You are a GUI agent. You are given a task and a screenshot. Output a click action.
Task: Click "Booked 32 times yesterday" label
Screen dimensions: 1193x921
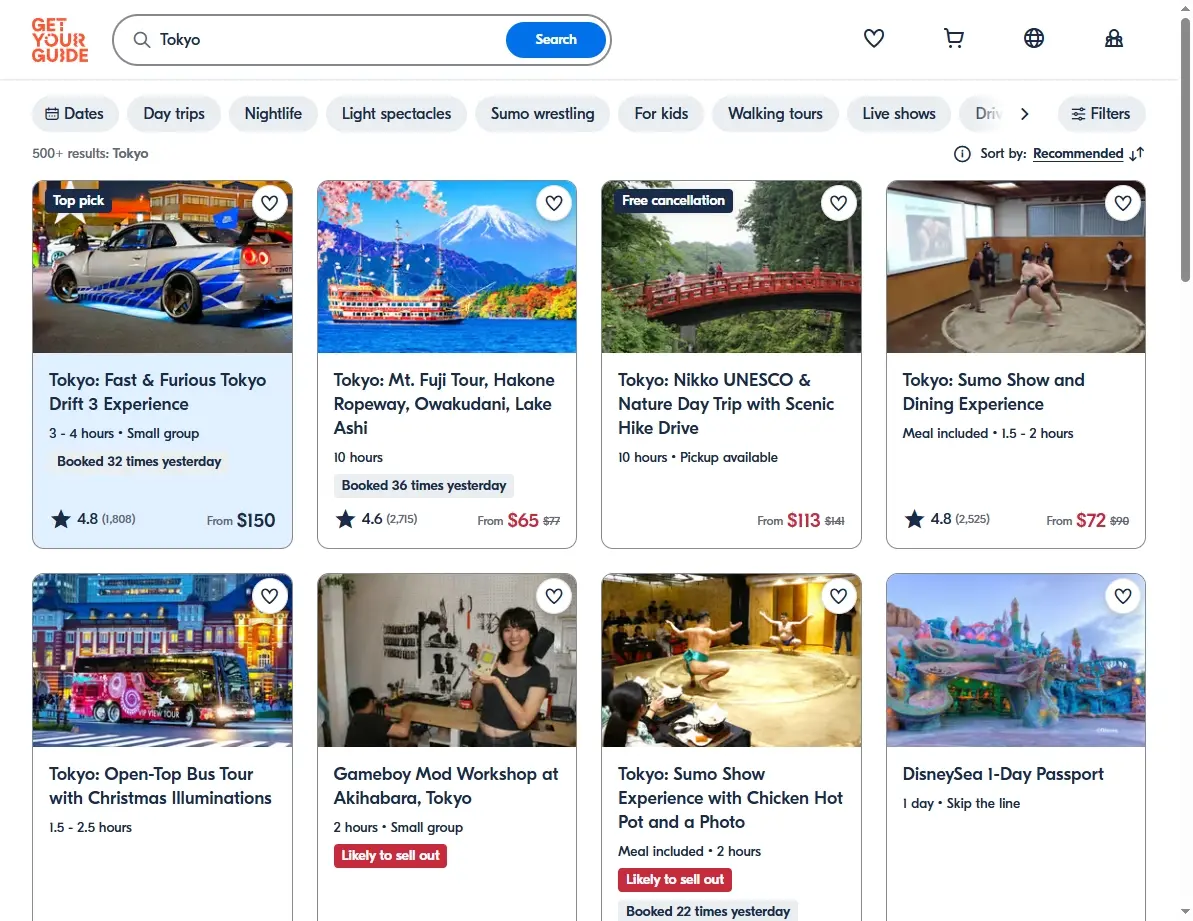(x=139, y=462)
